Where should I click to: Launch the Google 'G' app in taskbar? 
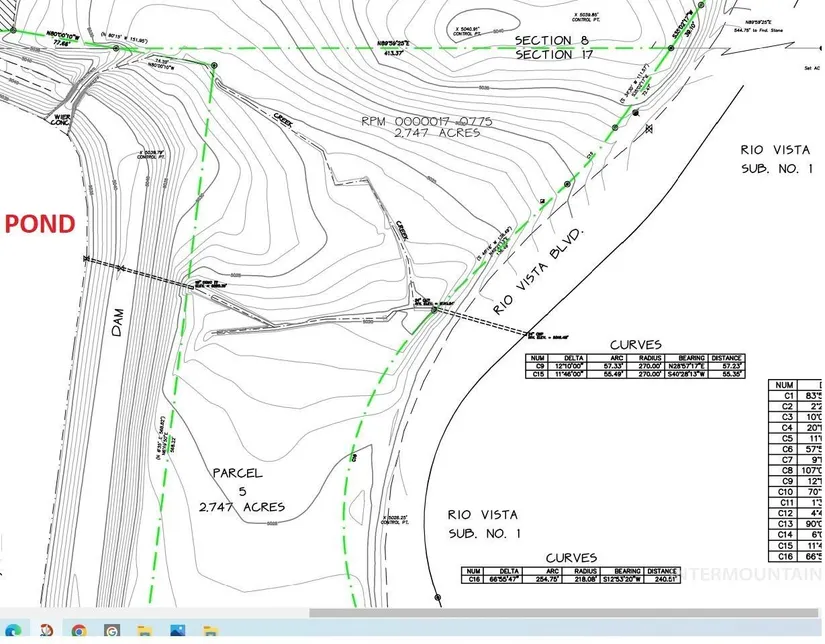pyautogui.click(x=112, y=631)
